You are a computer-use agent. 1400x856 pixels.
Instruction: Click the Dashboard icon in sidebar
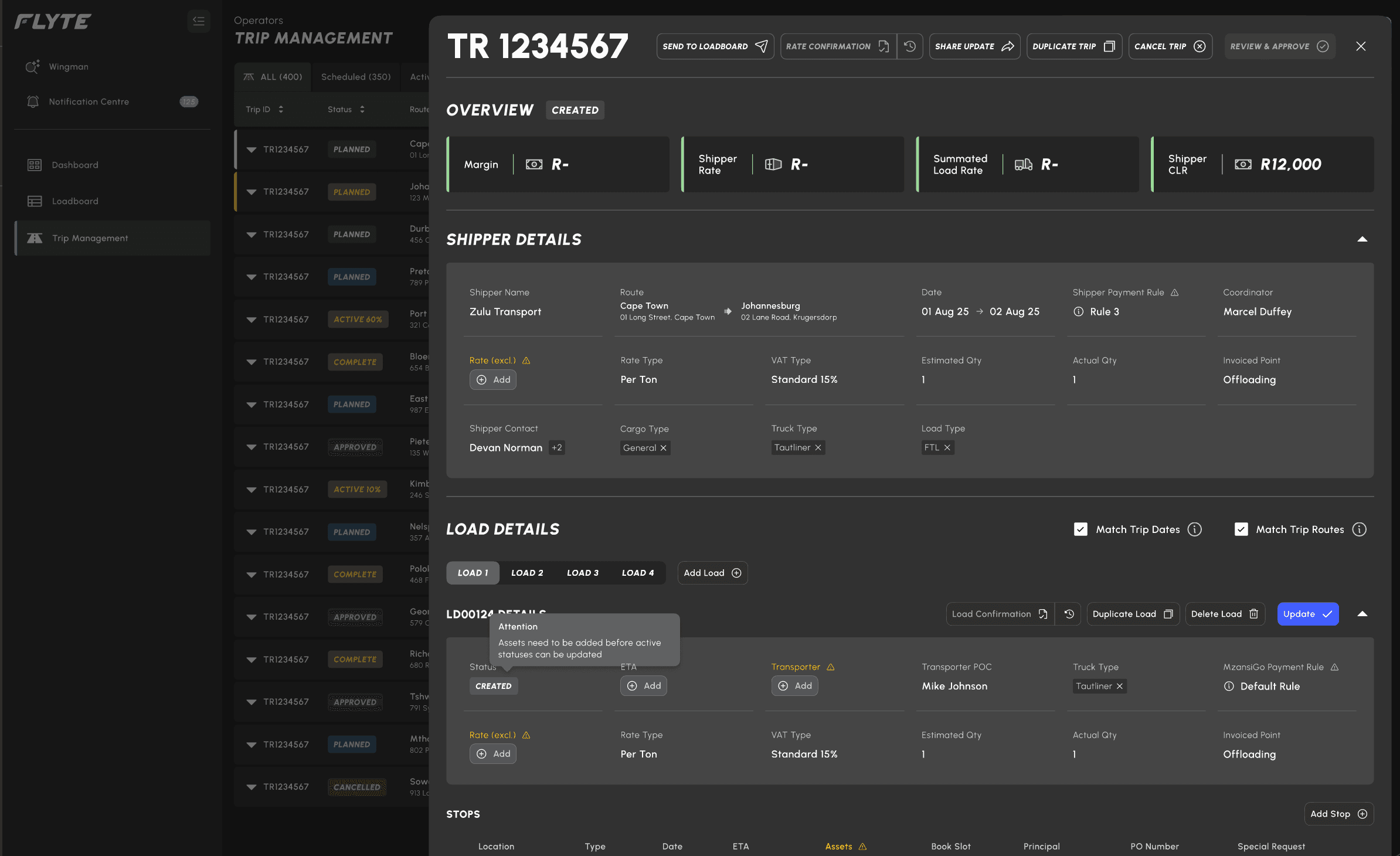(x=35, y=165)
